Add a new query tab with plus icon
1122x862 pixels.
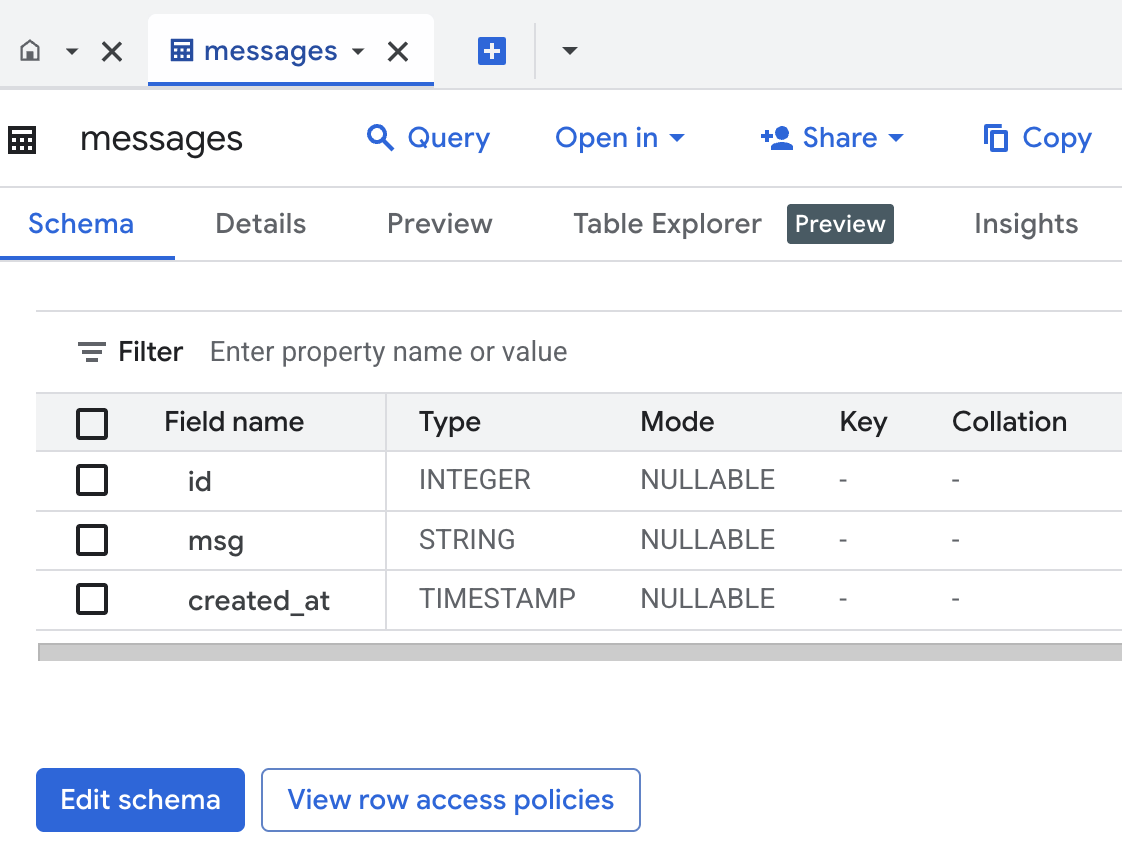pyautogui.click(x=492, y=51)
